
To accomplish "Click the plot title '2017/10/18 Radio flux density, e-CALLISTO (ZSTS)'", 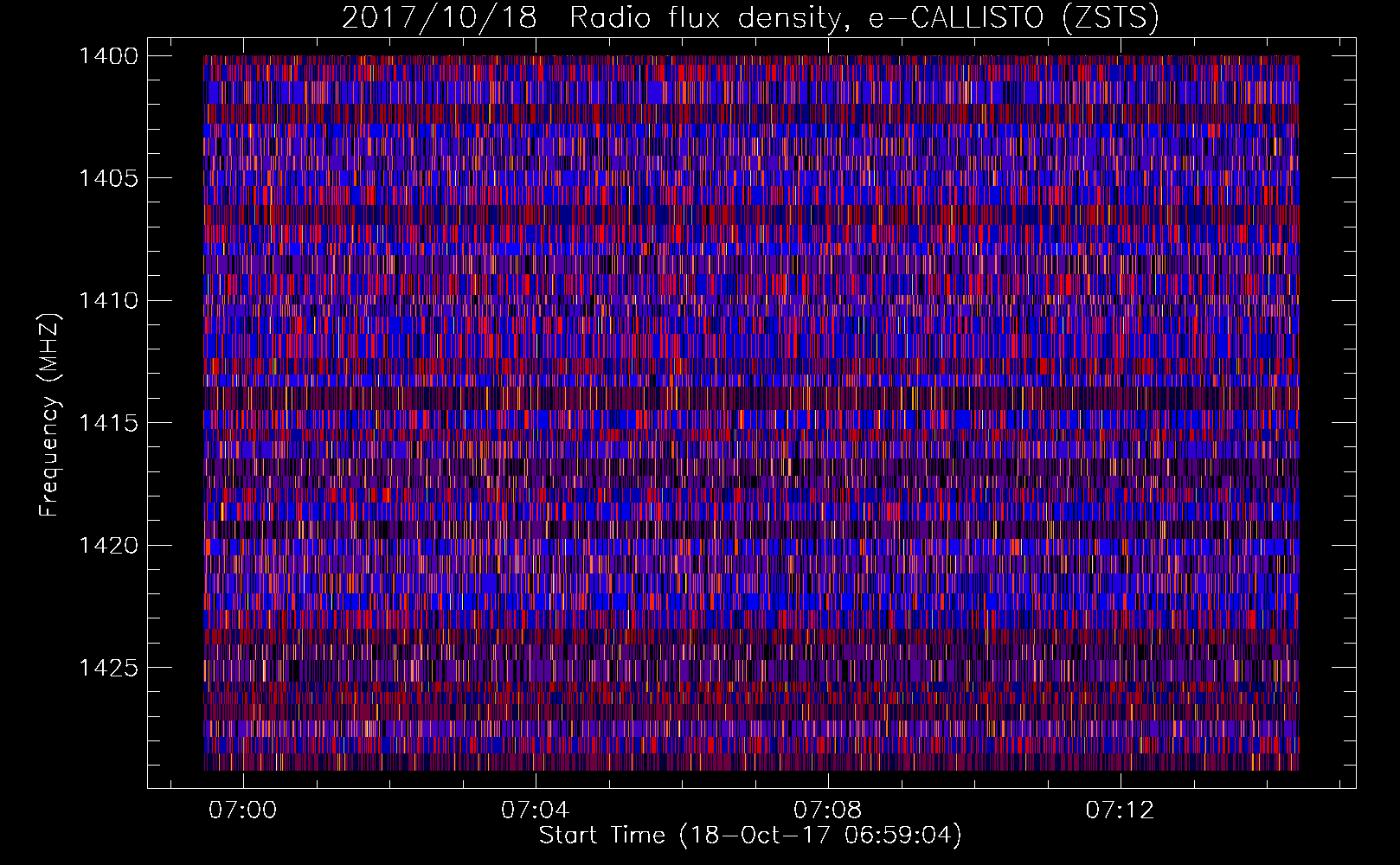I will (750, 18).
